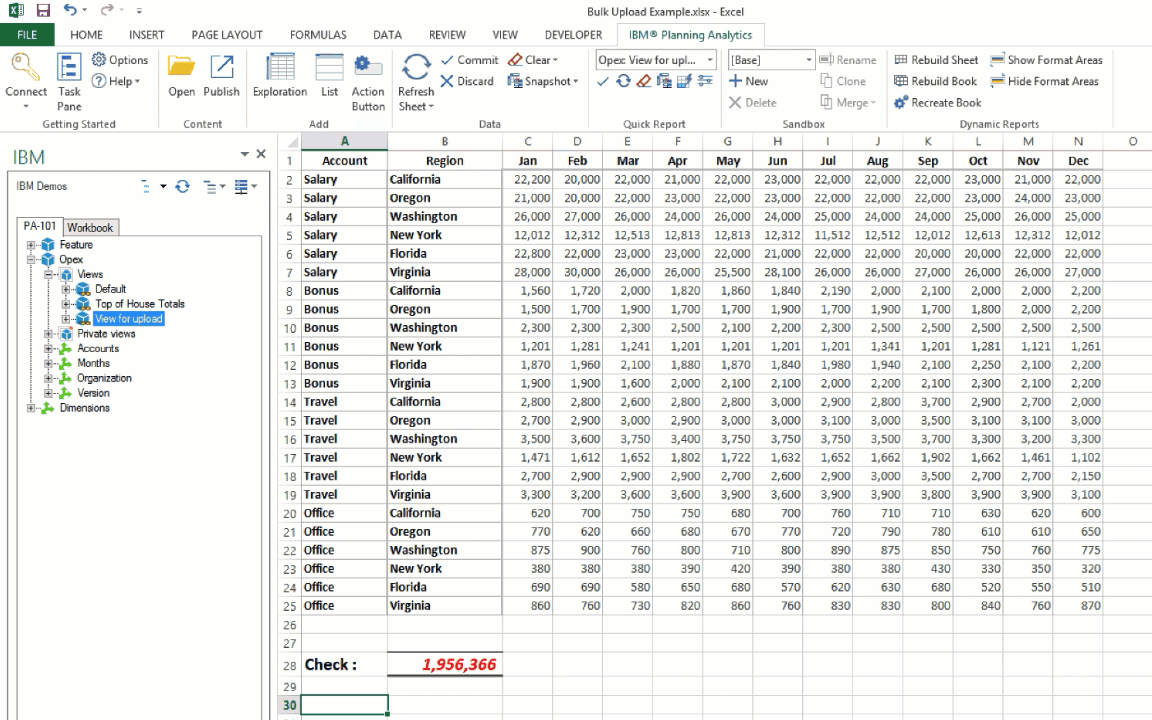This screenshot has width=1152, height=720.
Task: Click the Region header cell
Action: pyautogui.click(x=445, y=161)
